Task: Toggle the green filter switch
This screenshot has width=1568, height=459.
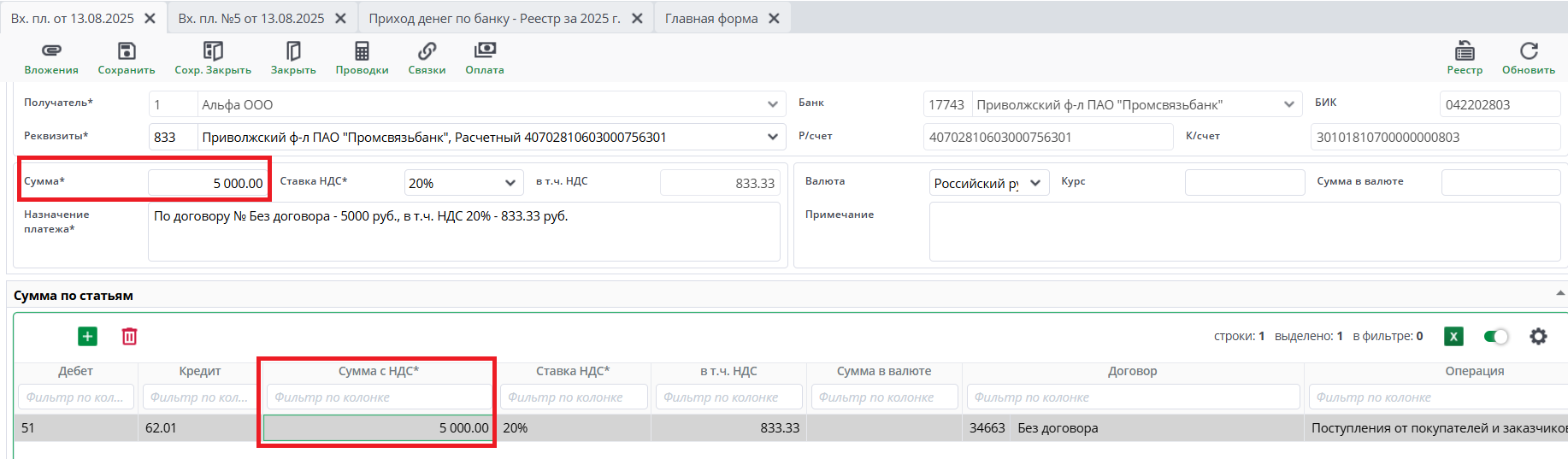Action: click(x=1496, y=337)
